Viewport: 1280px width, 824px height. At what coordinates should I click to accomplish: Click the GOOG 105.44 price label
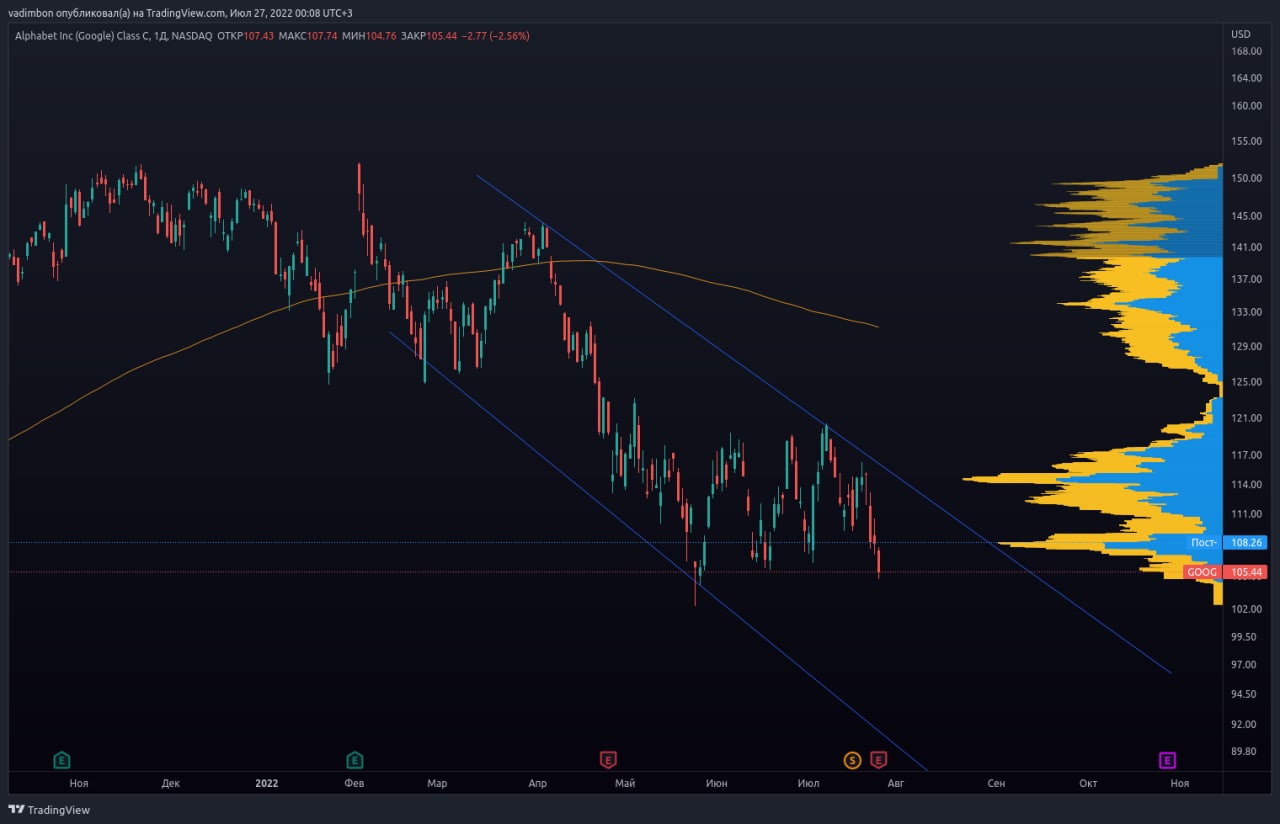click(x=1226, y=572)
